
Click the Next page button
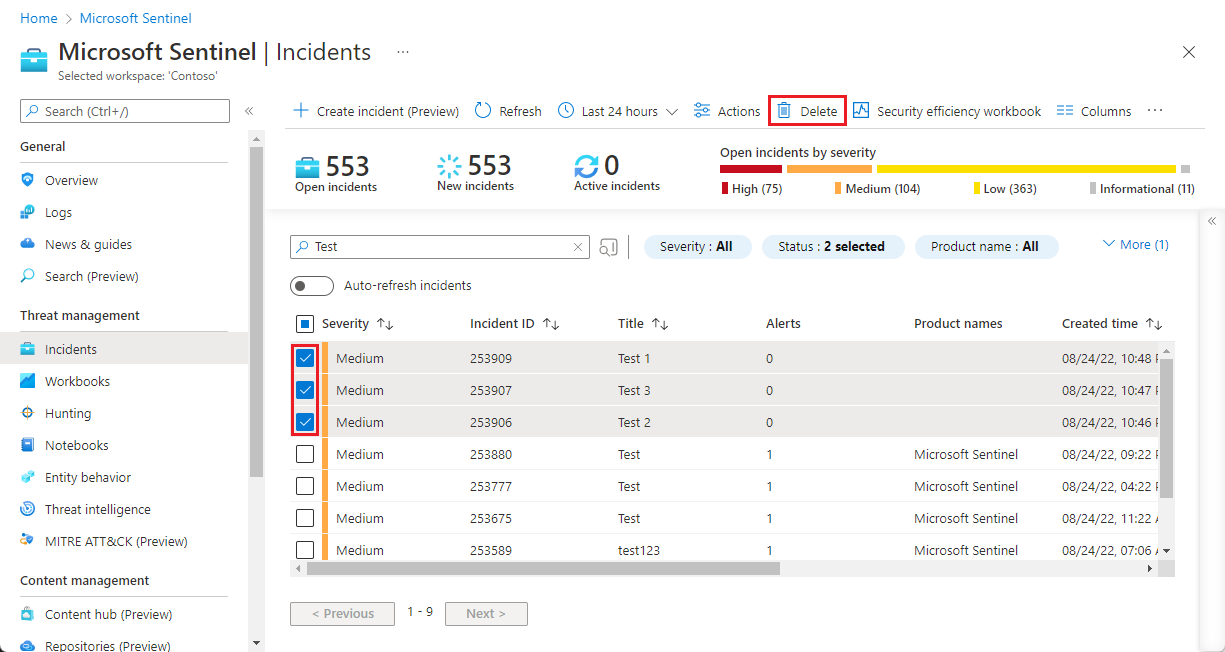coord(486,613)
